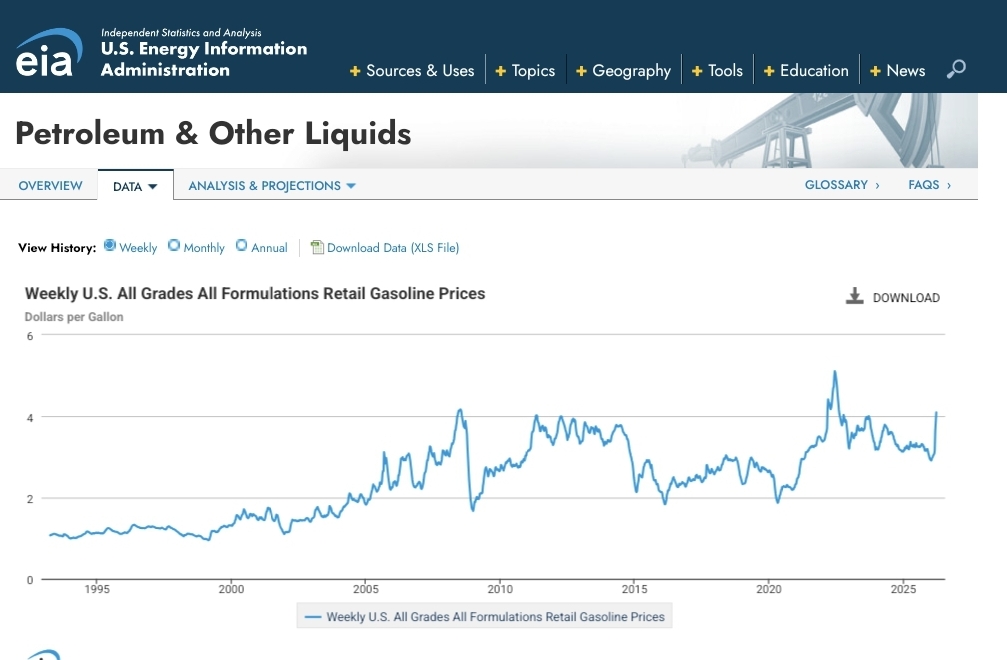
Task: Click the y-axis value 2
Action: click(x=30, y=499)
